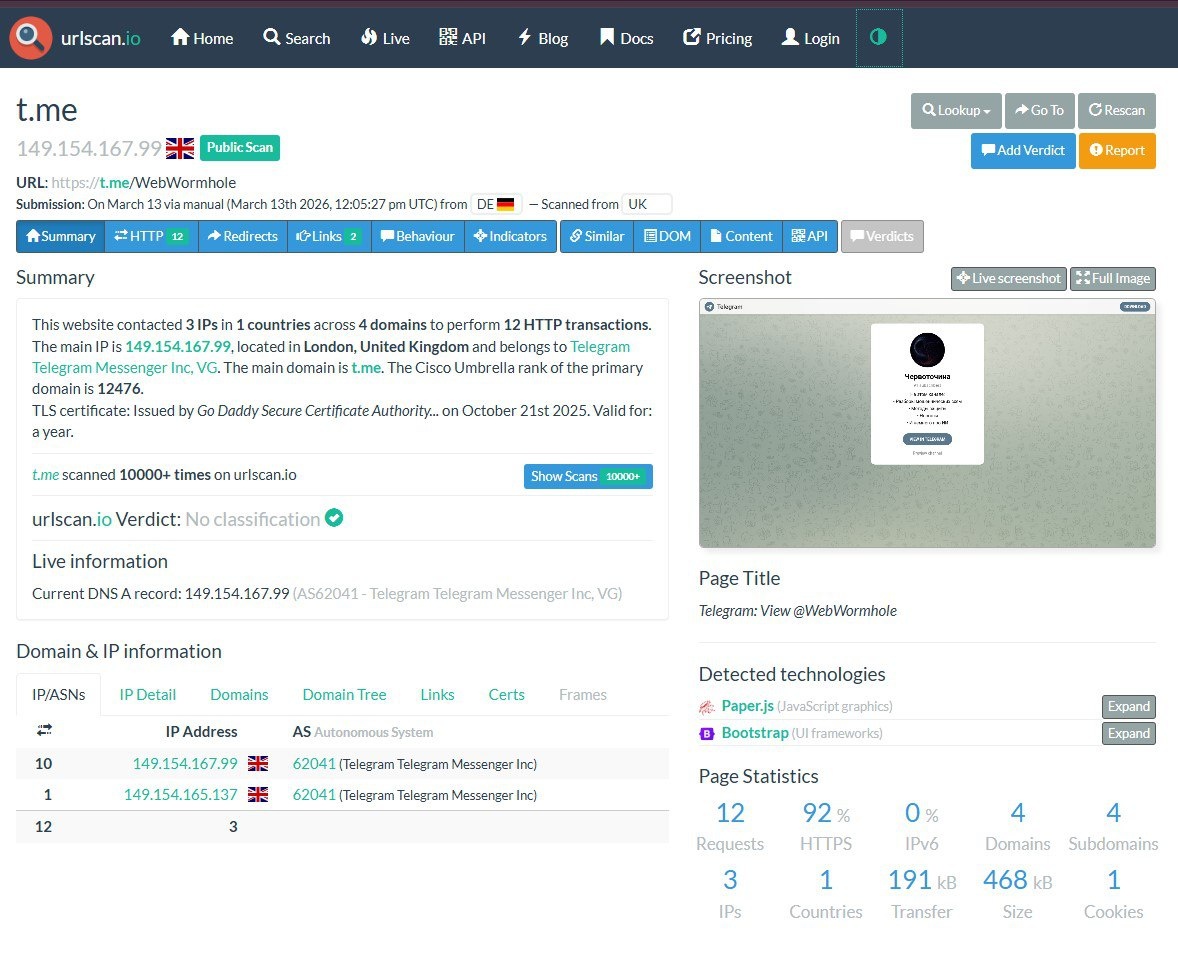Open the Search page
The height and width of the screenshot is (964, 1178).
297,38
